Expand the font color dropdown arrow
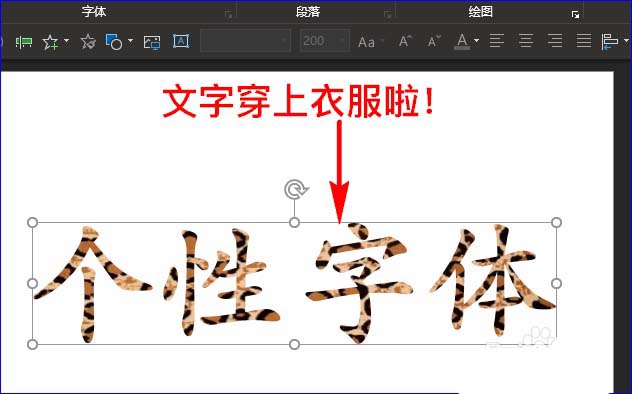 (x=476, y=41)
